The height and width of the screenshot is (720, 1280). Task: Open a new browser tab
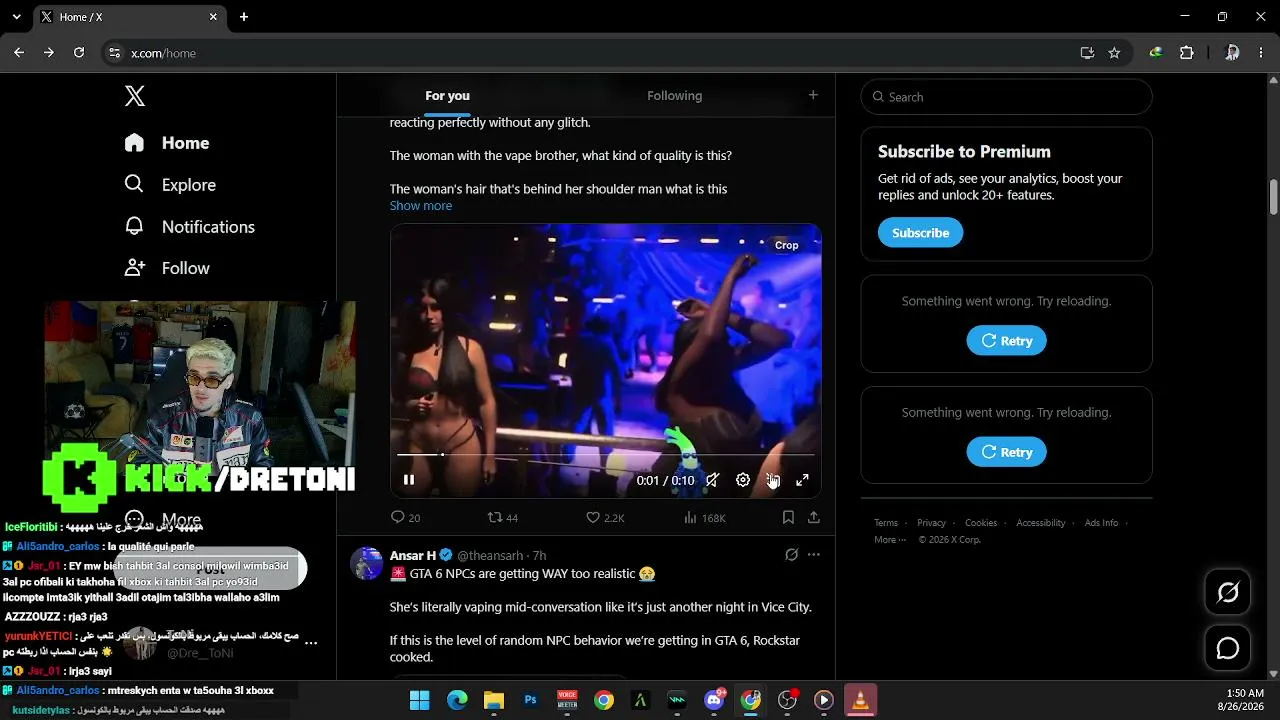tap(244, 17)
